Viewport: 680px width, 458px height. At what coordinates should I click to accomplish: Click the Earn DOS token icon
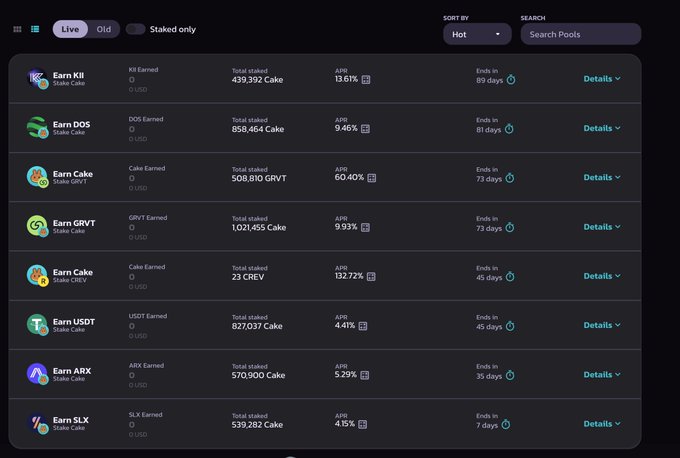tap(37, 128)
